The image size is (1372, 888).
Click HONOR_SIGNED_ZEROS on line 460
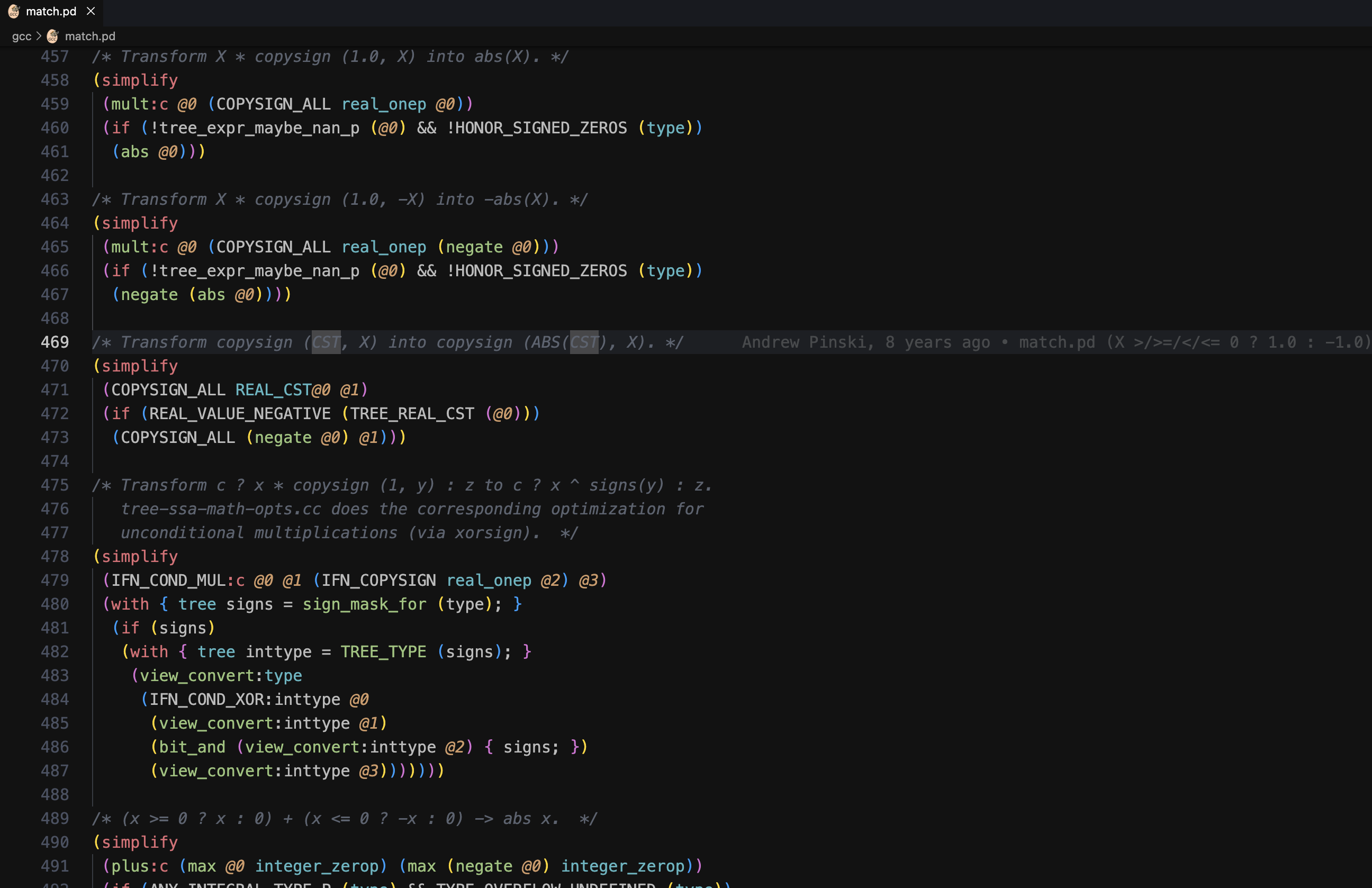pyautogui.click(x=541, y=128)
